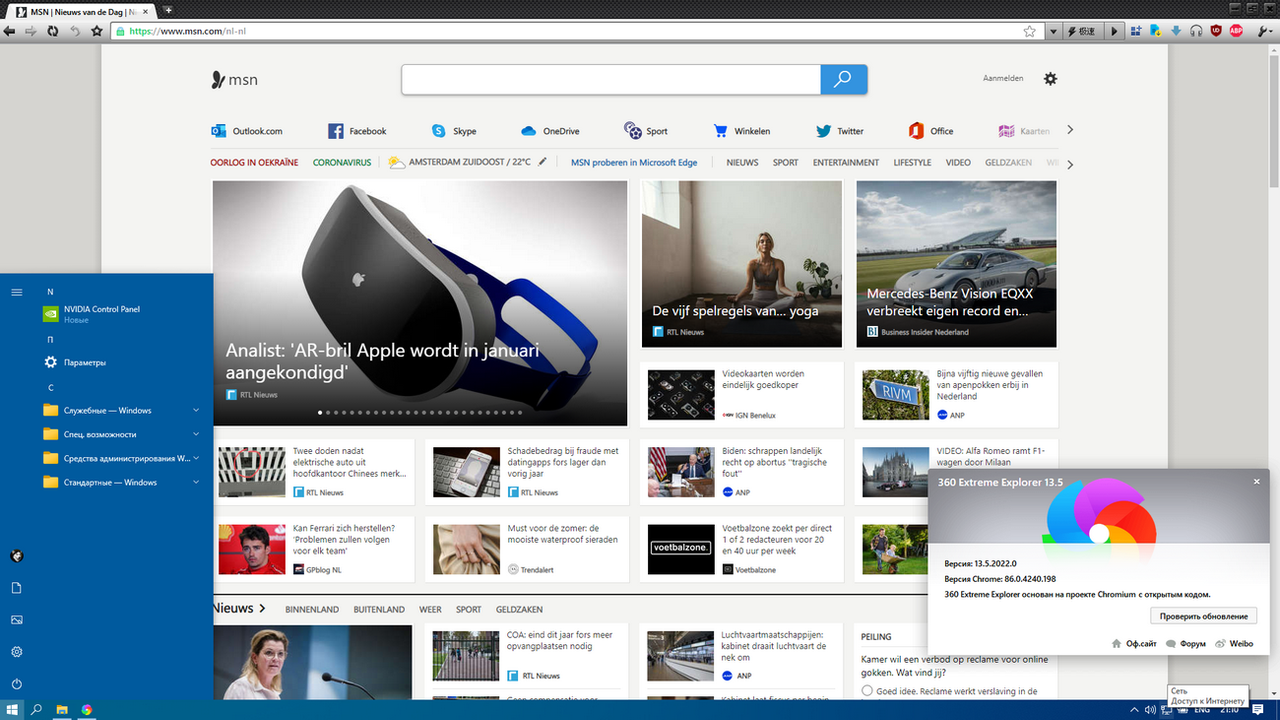The height and width of the screenshot is (720, 1280).
Task: Open the extensions grid icon
Action: pos(1137,31)
